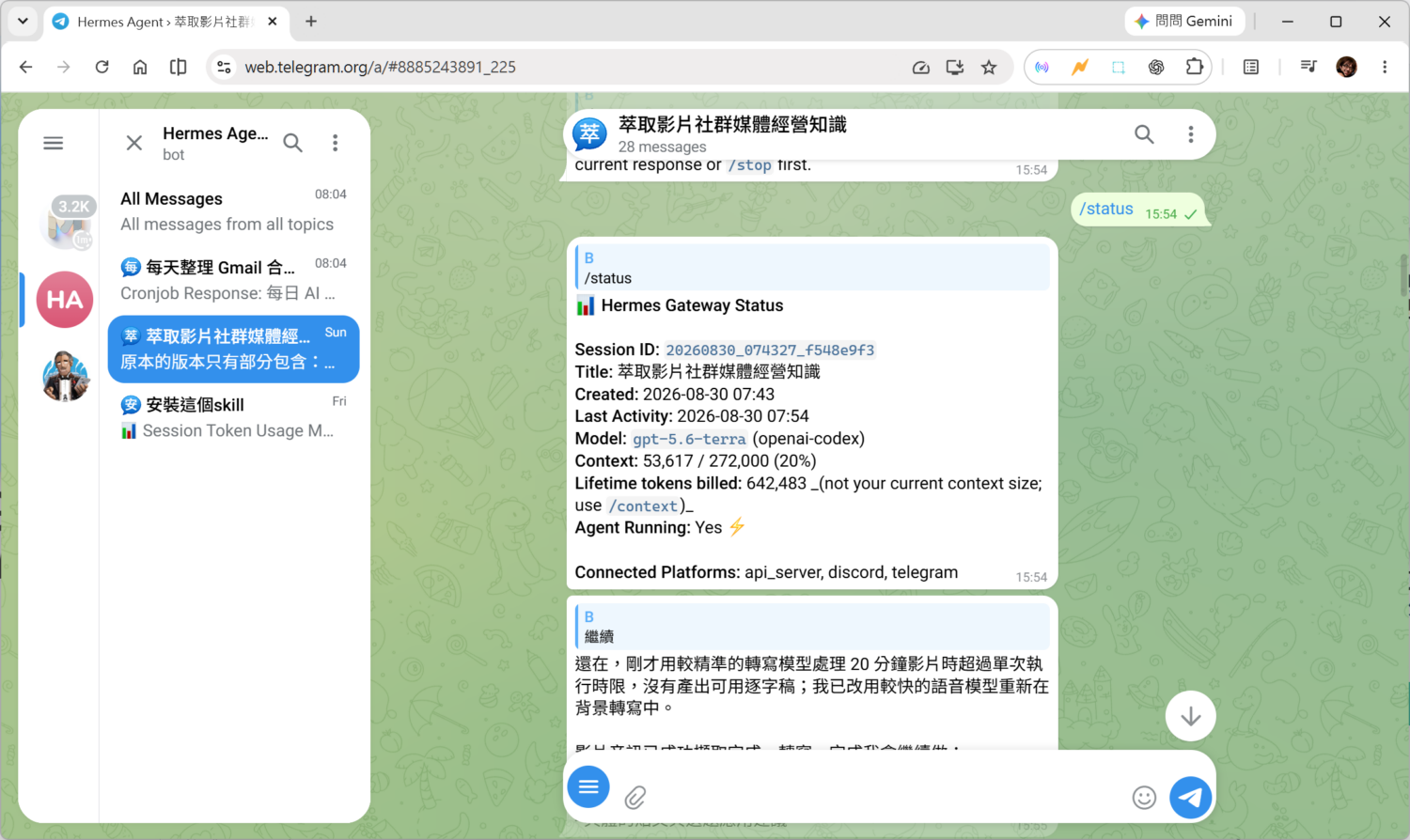Focus the message input field
This screenshot has height=840, width=1410.
(x=884, y=798)
